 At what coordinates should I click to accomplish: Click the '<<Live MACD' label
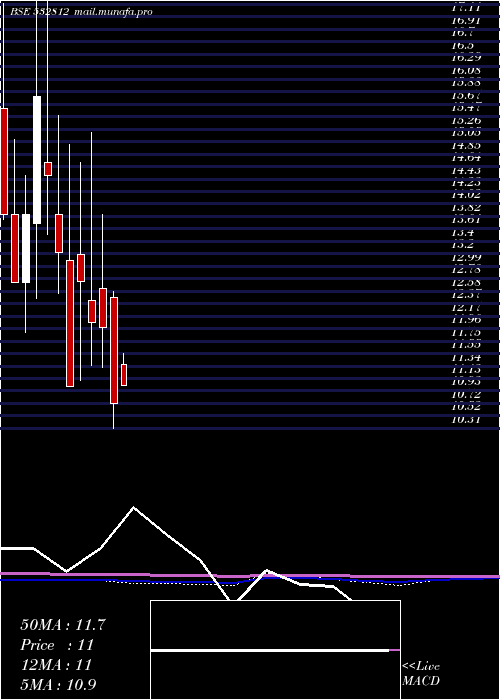421,673
